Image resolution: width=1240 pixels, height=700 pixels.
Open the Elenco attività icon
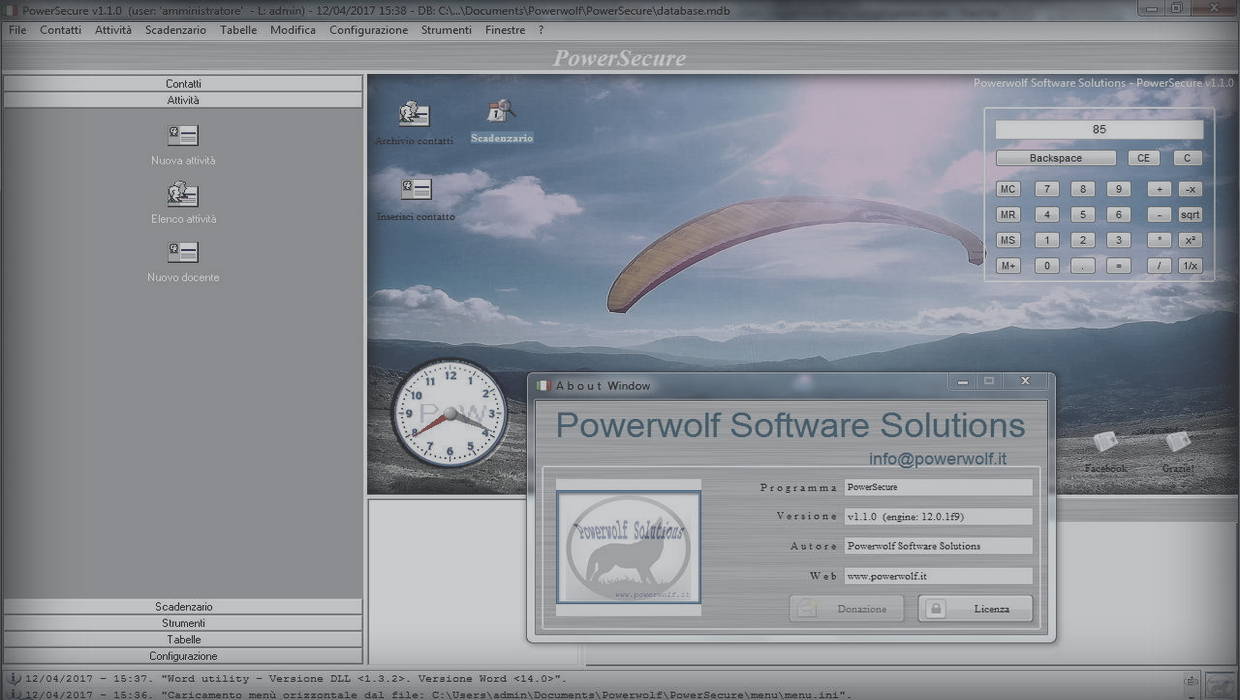tap(183, 193)
